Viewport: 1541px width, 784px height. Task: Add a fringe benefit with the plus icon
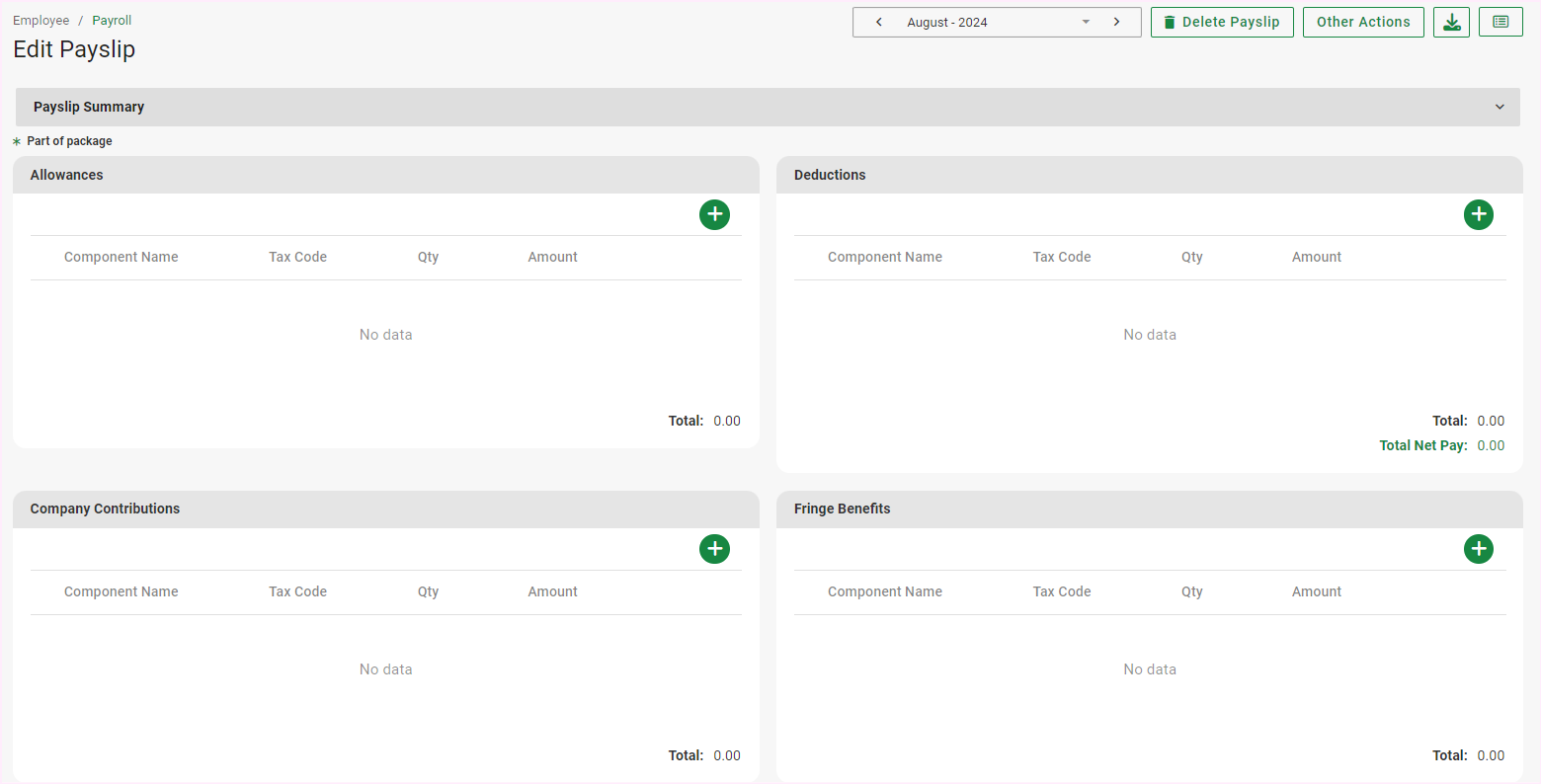(1478, 549)
